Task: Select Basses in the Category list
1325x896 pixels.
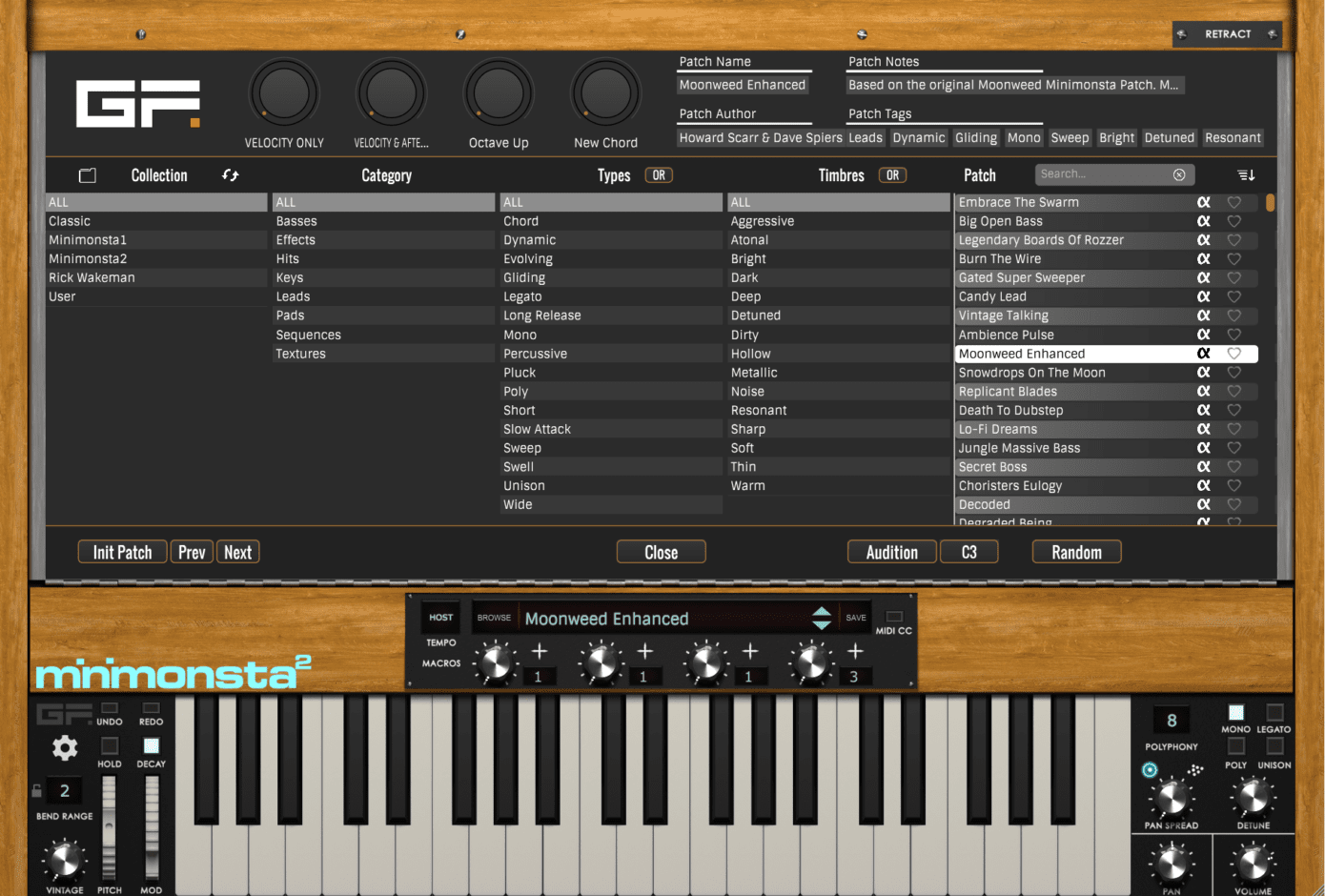Action: (296, 221)
